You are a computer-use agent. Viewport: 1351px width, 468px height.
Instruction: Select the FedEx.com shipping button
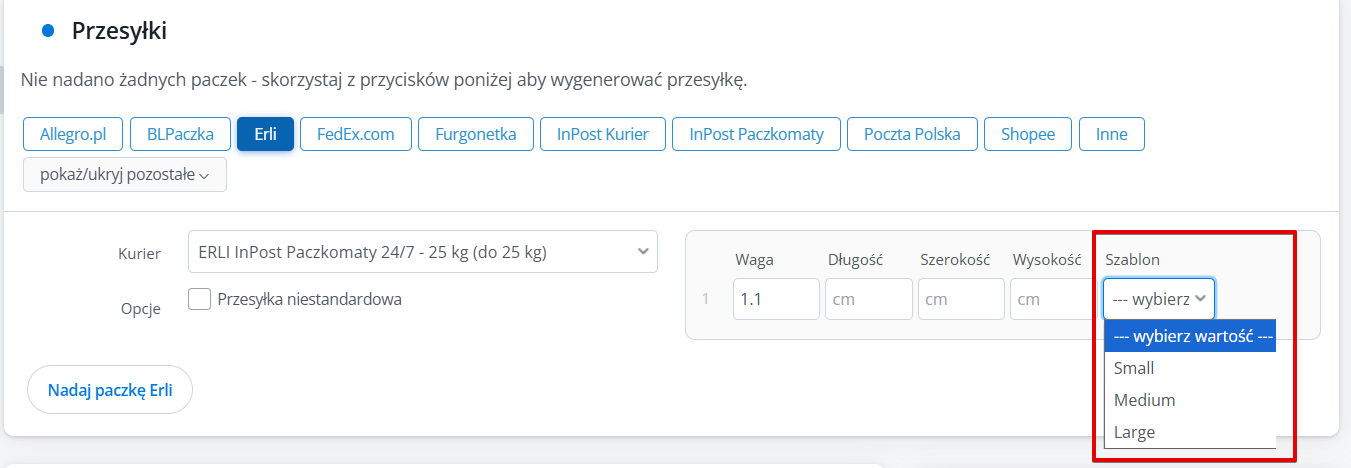[354, 134]
